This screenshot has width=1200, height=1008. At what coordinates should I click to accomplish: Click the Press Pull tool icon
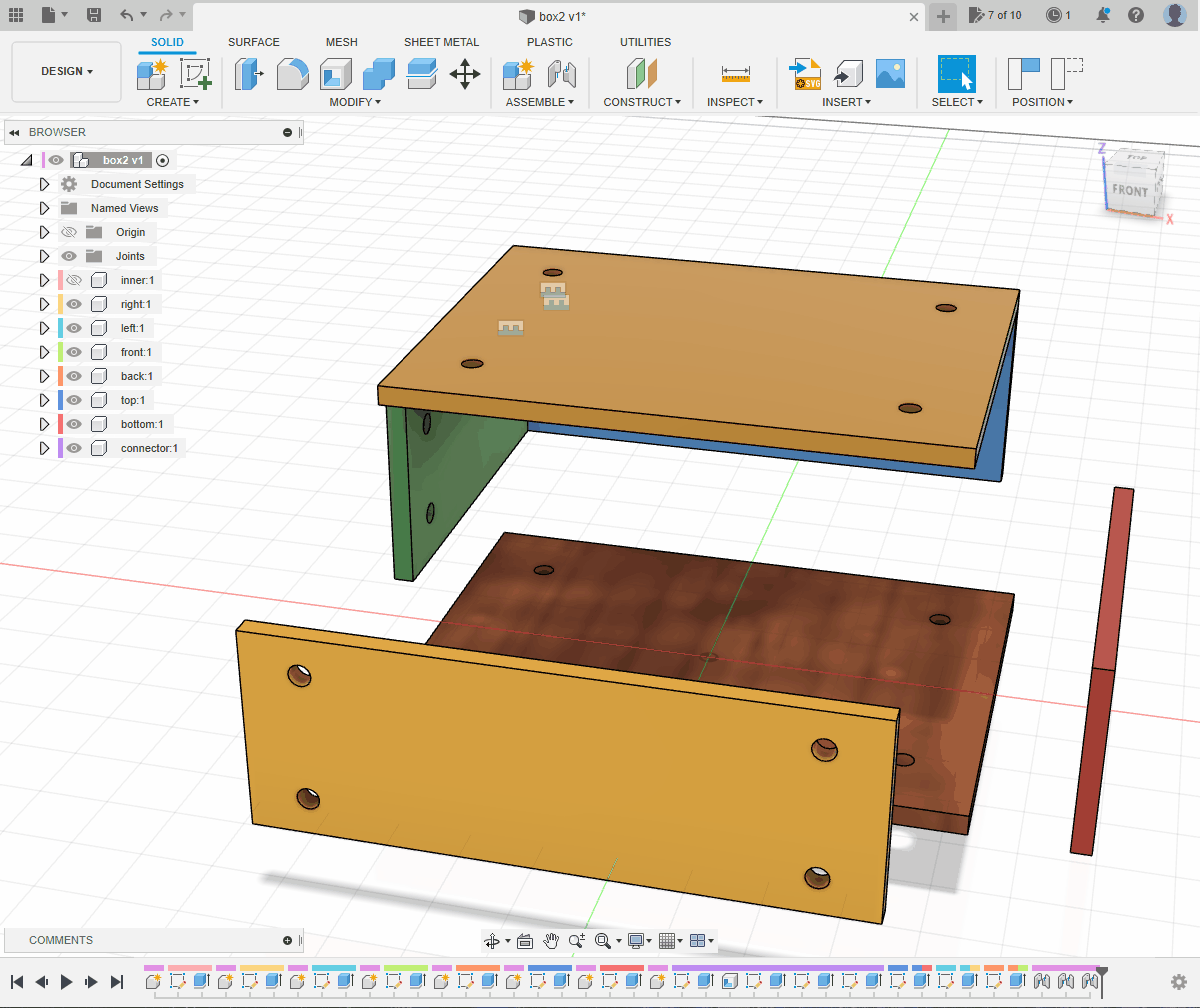[x=249, y=74]
